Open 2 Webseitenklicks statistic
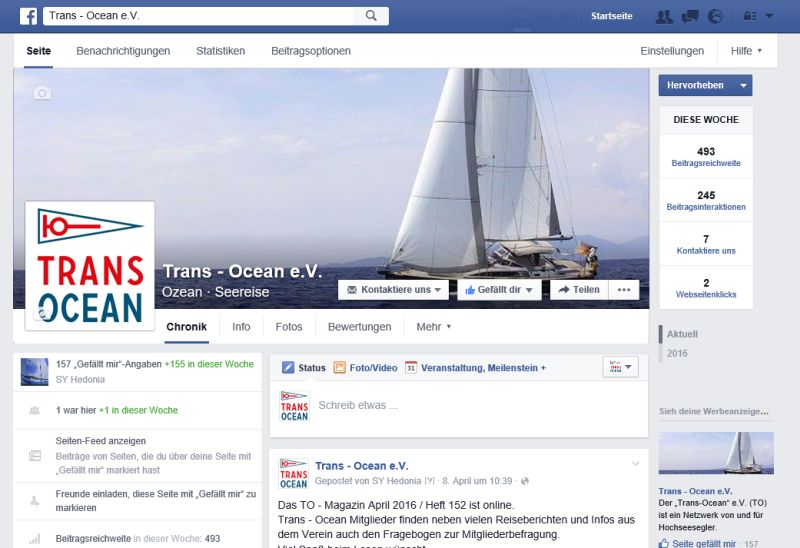The image size is (800, 548). pyautogui.click(x=706, y=288)
